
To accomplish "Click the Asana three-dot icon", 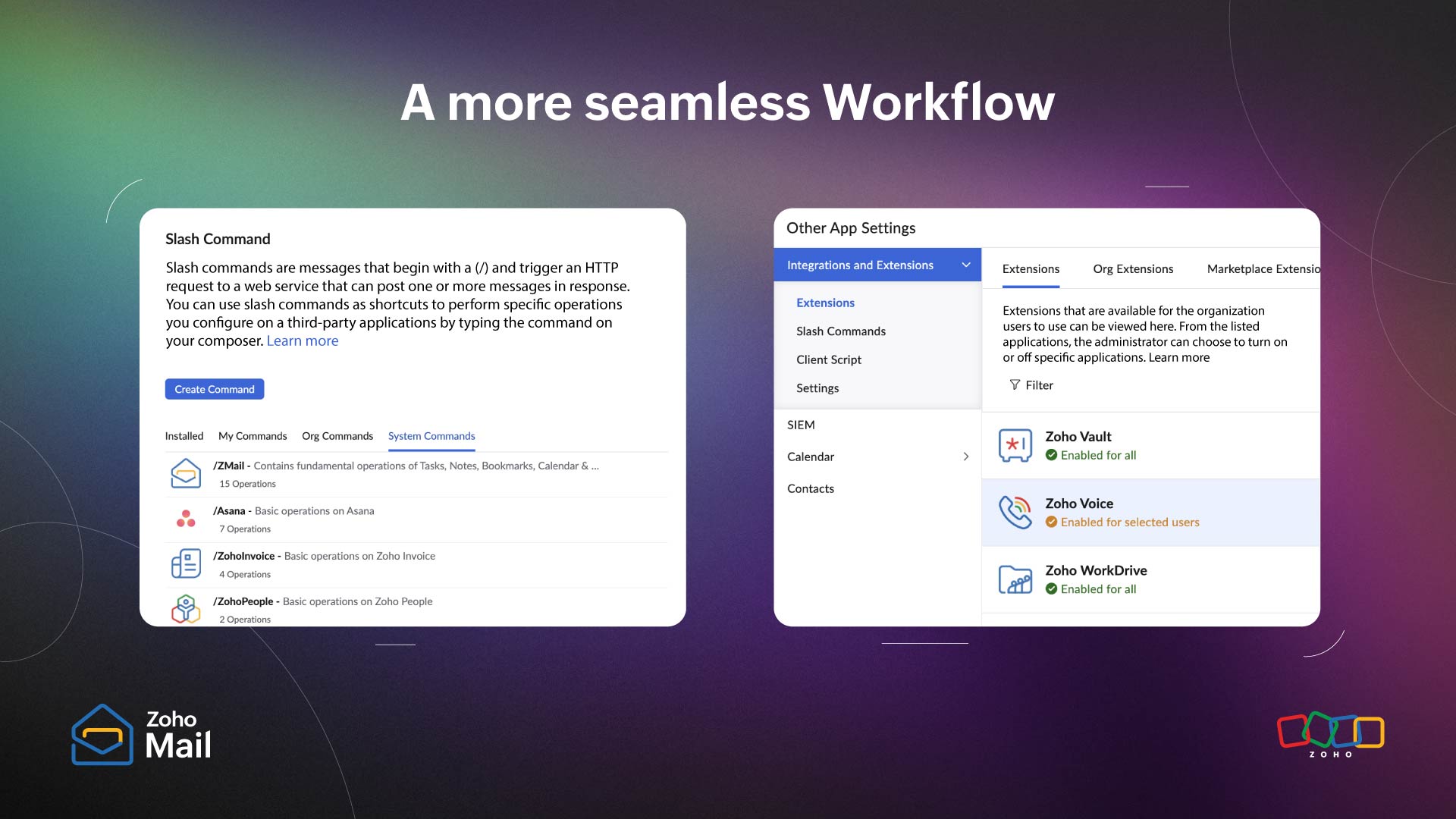I will tap(186, 519).
